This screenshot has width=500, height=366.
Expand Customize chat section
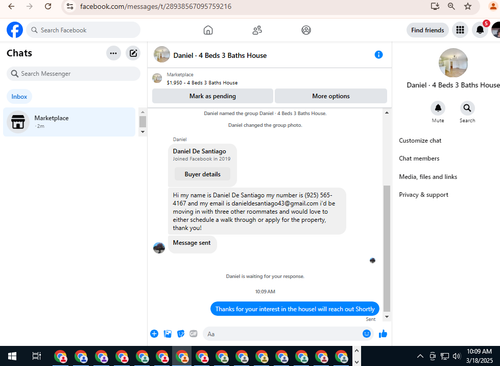[x=420, y=141]
